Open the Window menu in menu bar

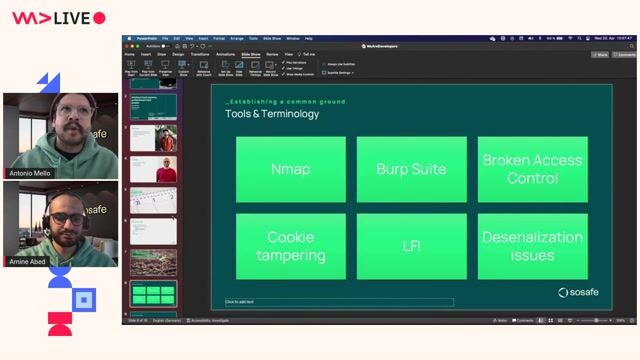coord(293,38)
